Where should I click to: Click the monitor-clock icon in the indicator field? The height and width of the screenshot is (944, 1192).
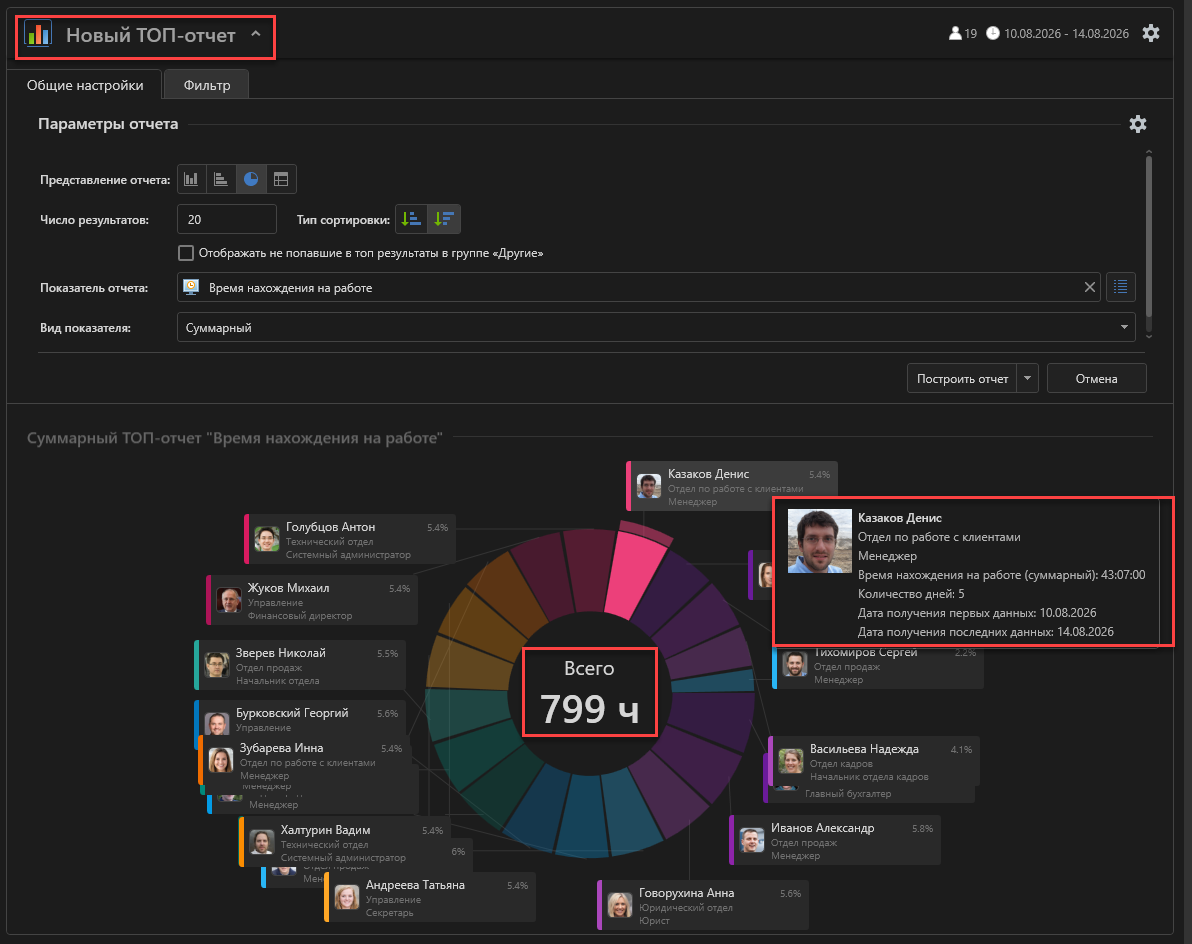(x=192, y=287)
